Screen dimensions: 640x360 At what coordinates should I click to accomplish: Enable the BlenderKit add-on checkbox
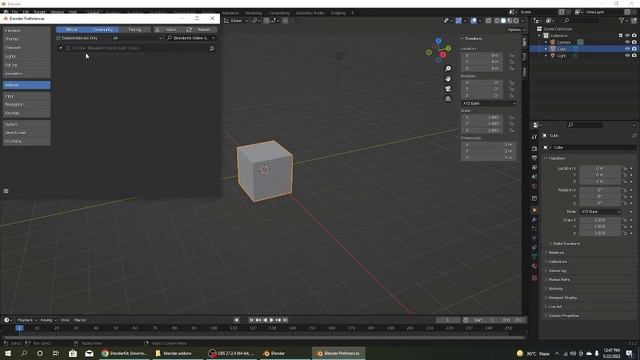[68, 48]
